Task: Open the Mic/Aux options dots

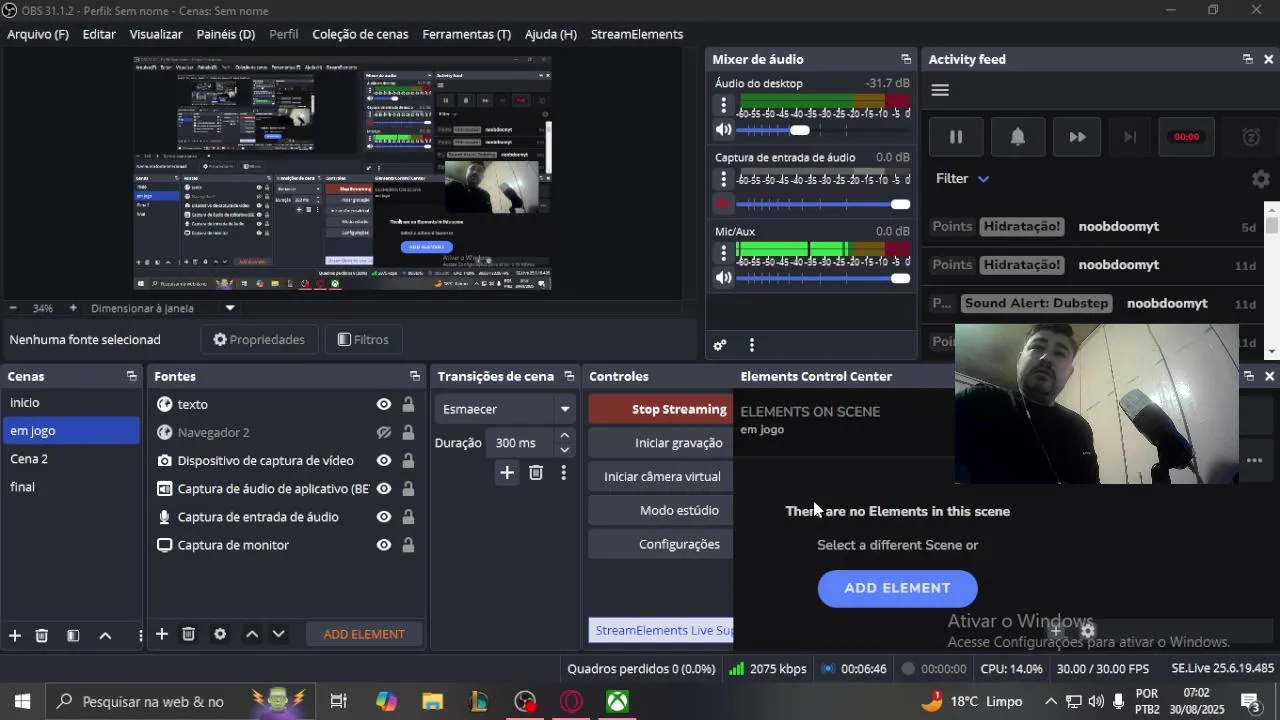Action: click(x=723, y=253)
